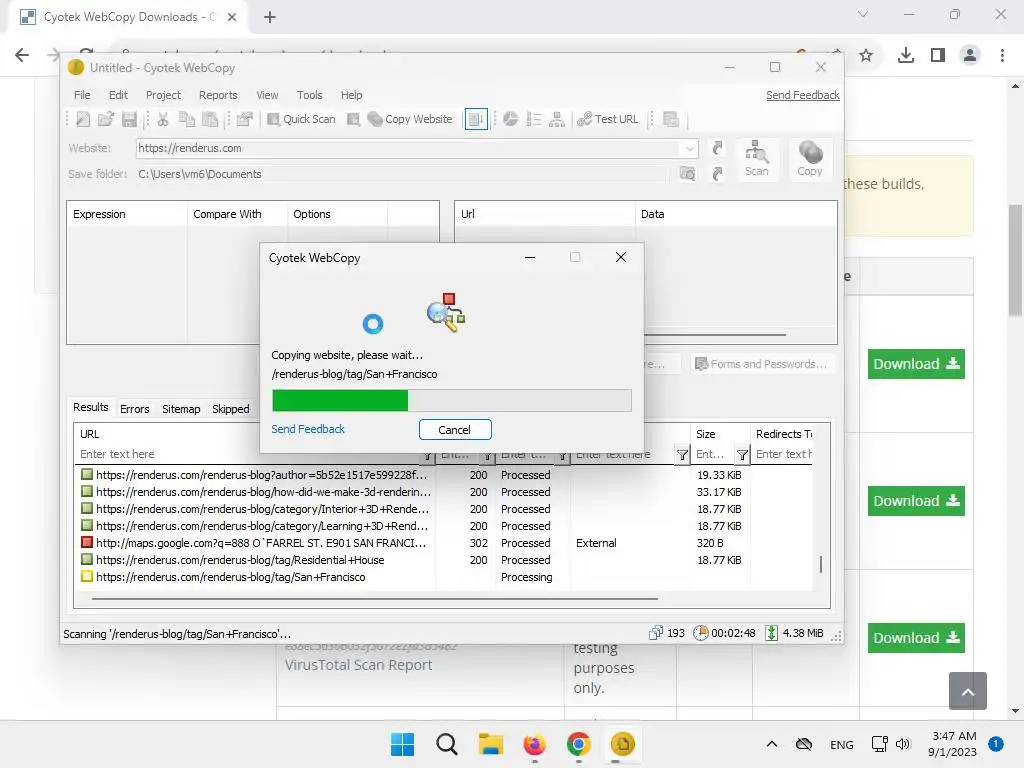Cancel the website copy operation
Image resolution: width=1024 pixels, height=768 pixels.
455,430
